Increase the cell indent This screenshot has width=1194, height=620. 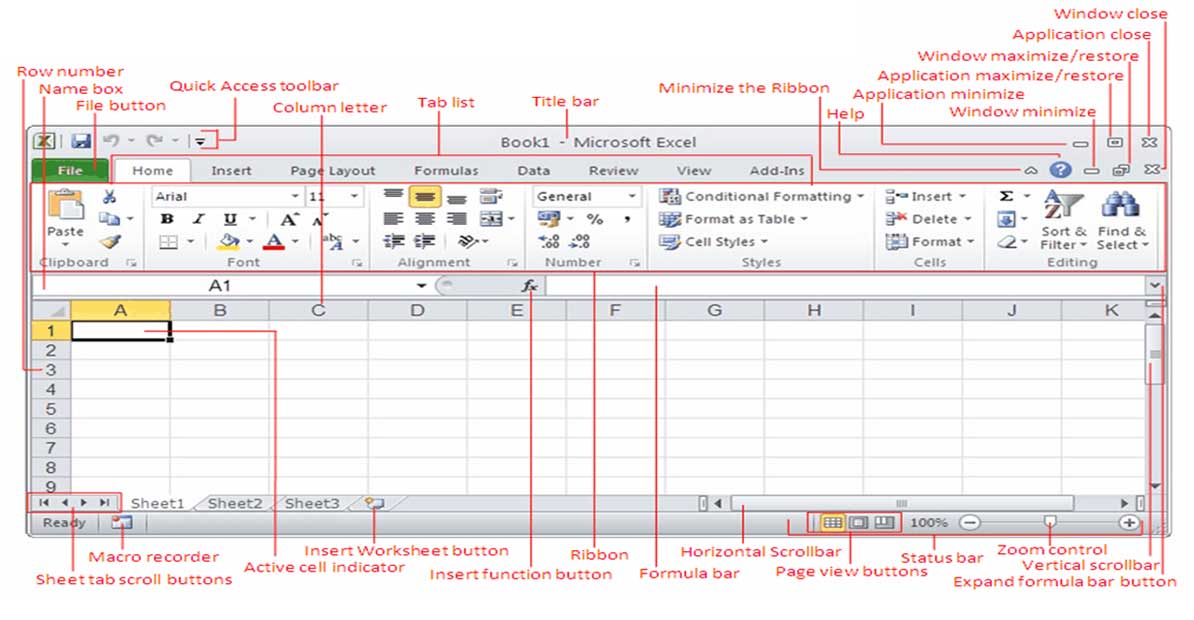coord(424,242)
